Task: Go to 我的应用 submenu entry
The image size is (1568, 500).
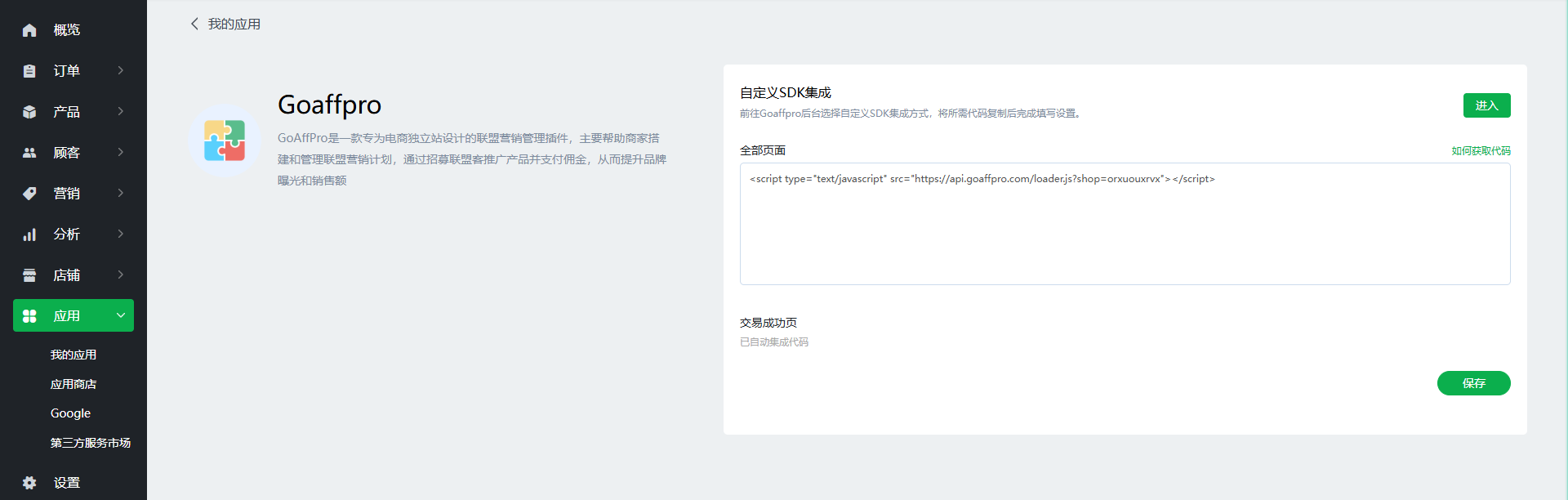Action: pos(73,355)
